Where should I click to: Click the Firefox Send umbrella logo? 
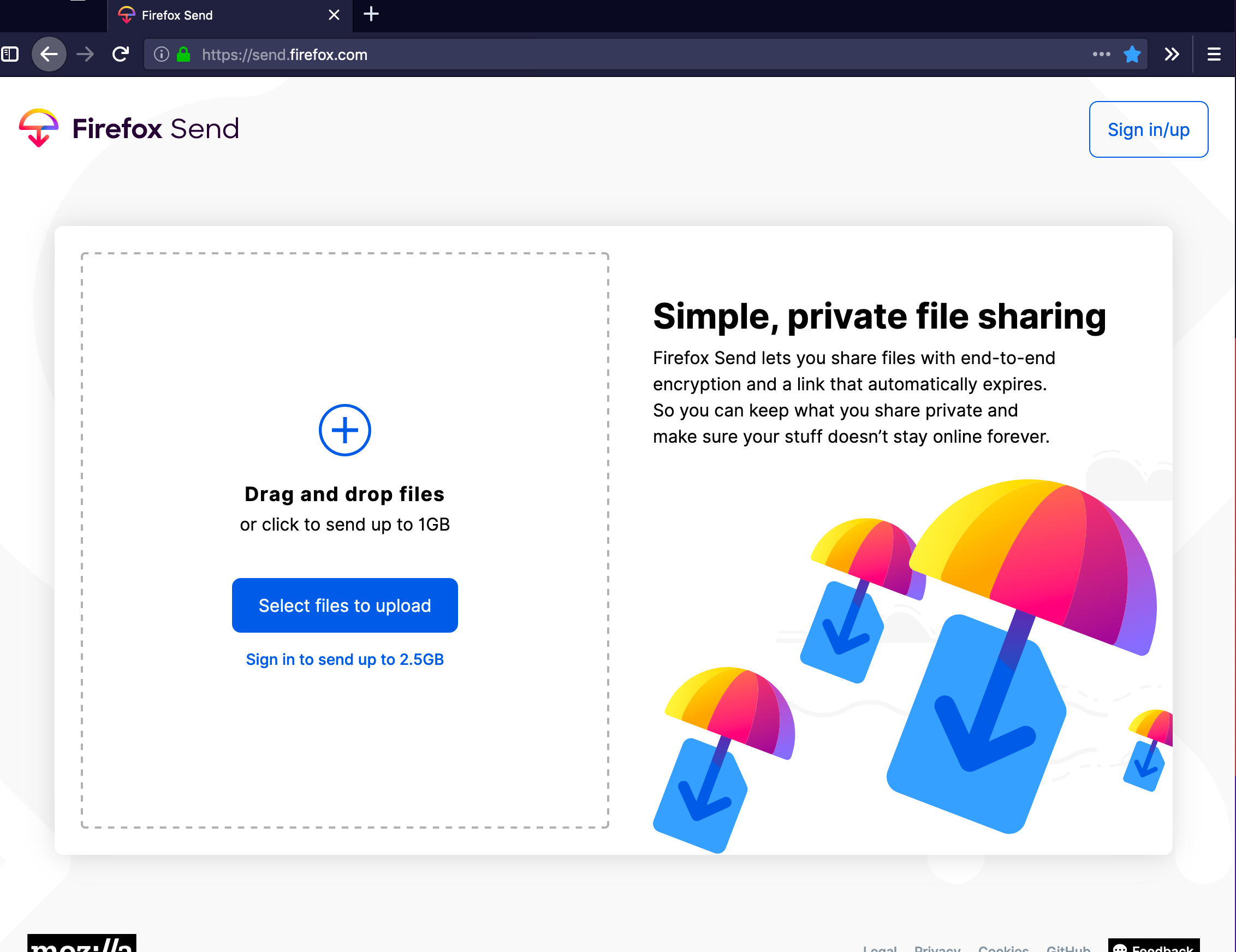(x=38, y=128)
